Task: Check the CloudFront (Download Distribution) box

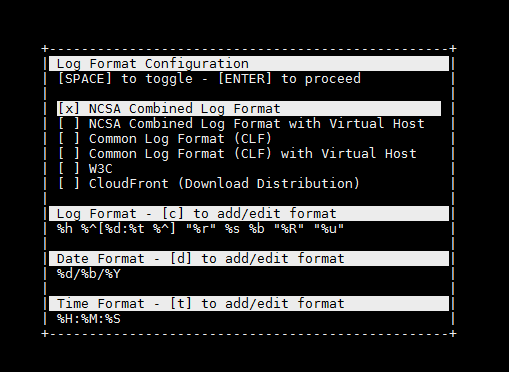Action: [x=69, y=184]
